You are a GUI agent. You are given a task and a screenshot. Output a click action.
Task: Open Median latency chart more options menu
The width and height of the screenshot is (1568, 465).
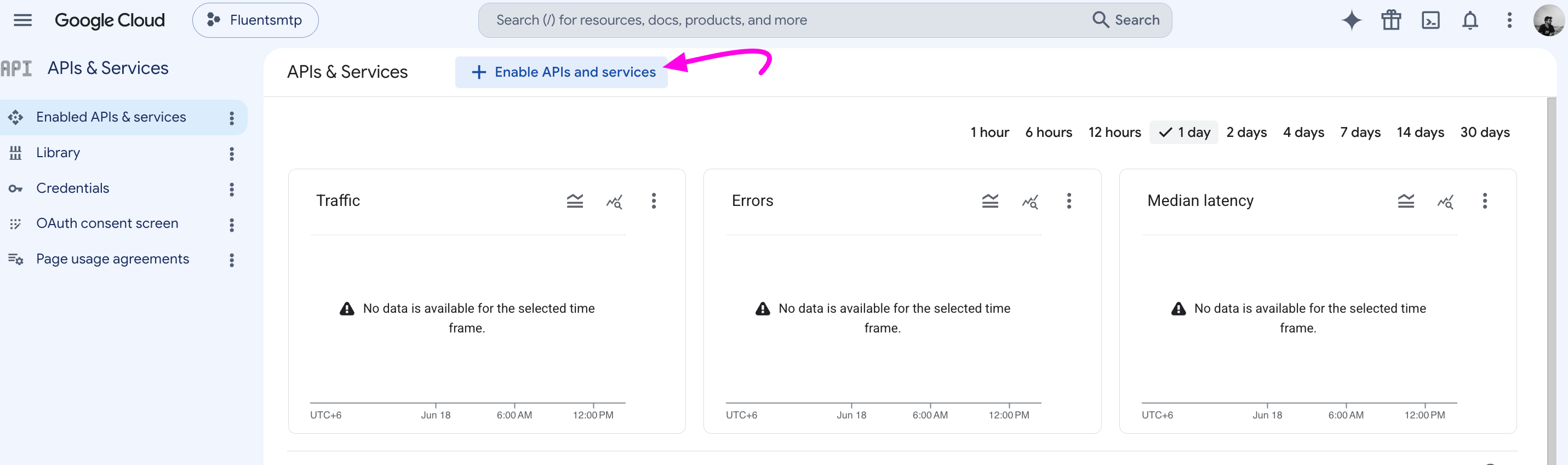(x=1485, y=201)
